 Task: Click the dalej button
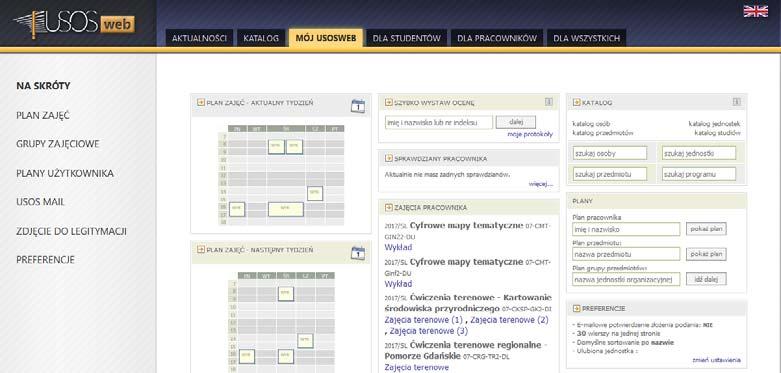pyautogui.click(x=516, y=122)
